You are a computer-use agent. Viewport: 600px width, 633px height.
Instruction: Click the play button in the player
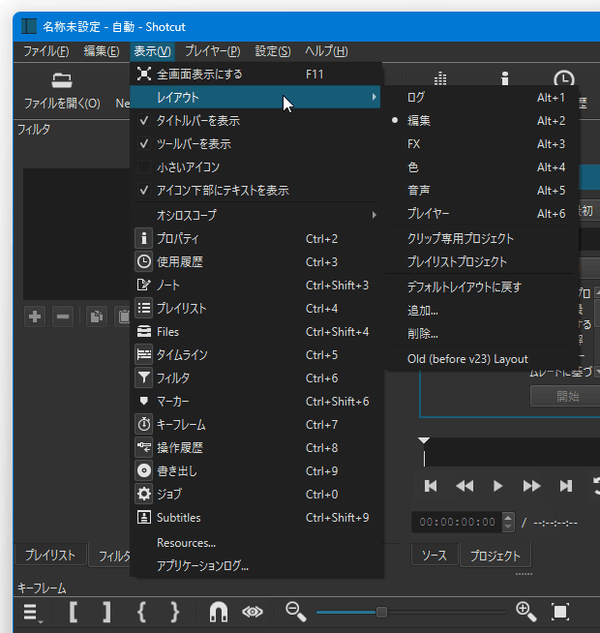(x=498, y=486)
